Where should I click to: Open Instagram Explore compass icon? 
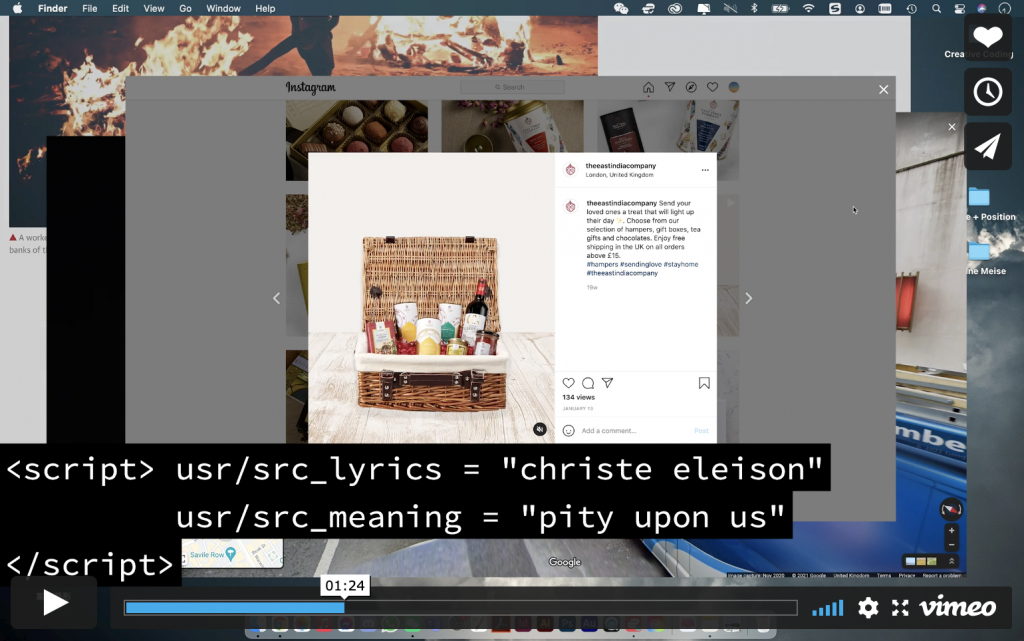[x=691, y=87]
